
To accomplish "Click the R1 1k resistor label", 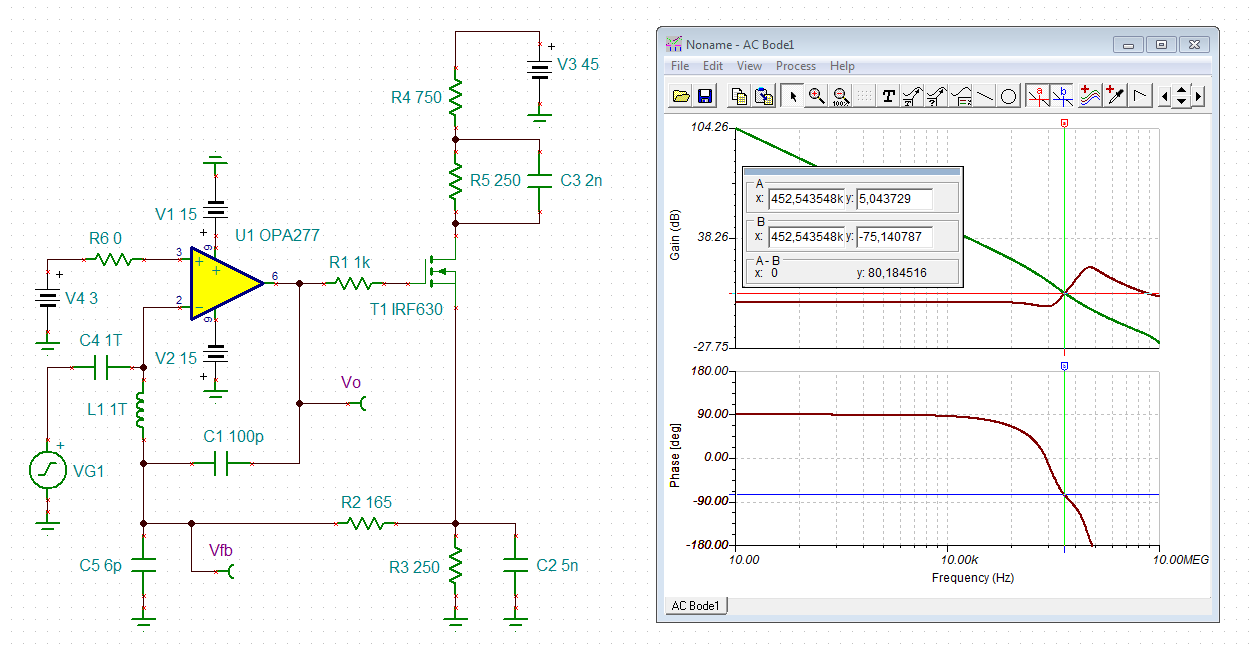I will pyautogui.click(x=349, y=262).
